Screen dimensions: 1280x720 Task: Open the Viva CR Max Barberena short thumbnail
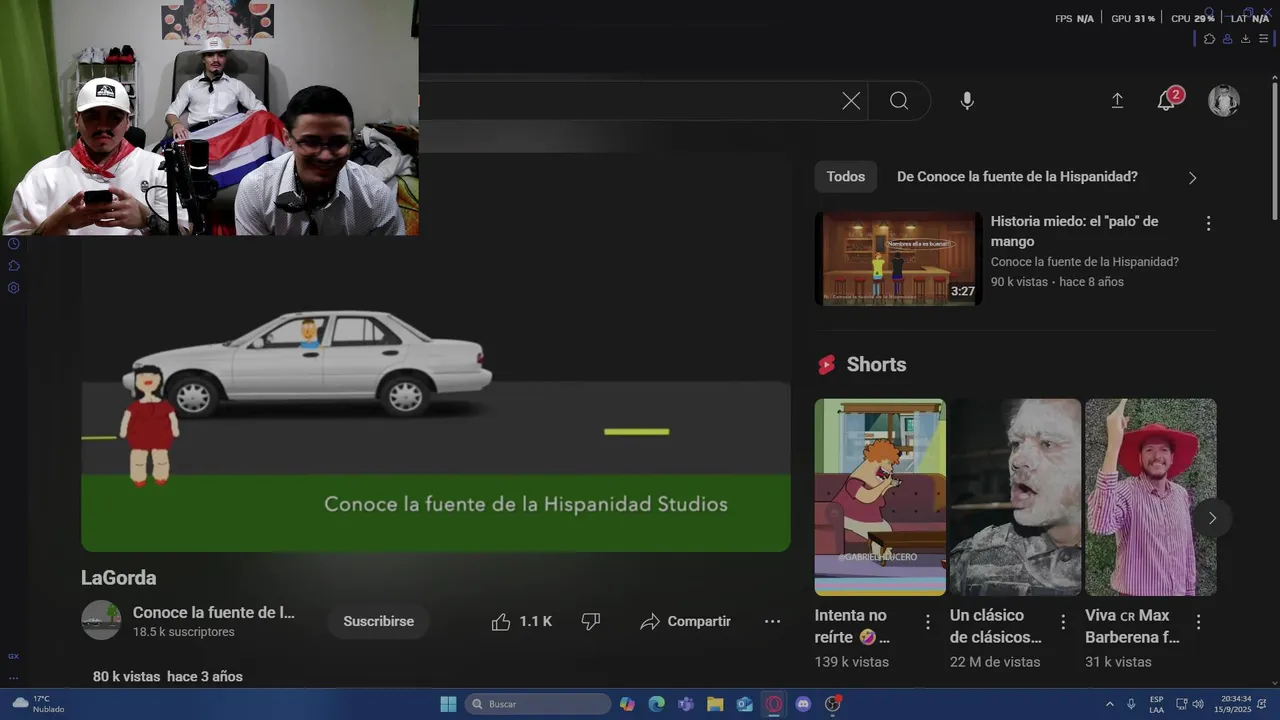tap(1150, 497)
